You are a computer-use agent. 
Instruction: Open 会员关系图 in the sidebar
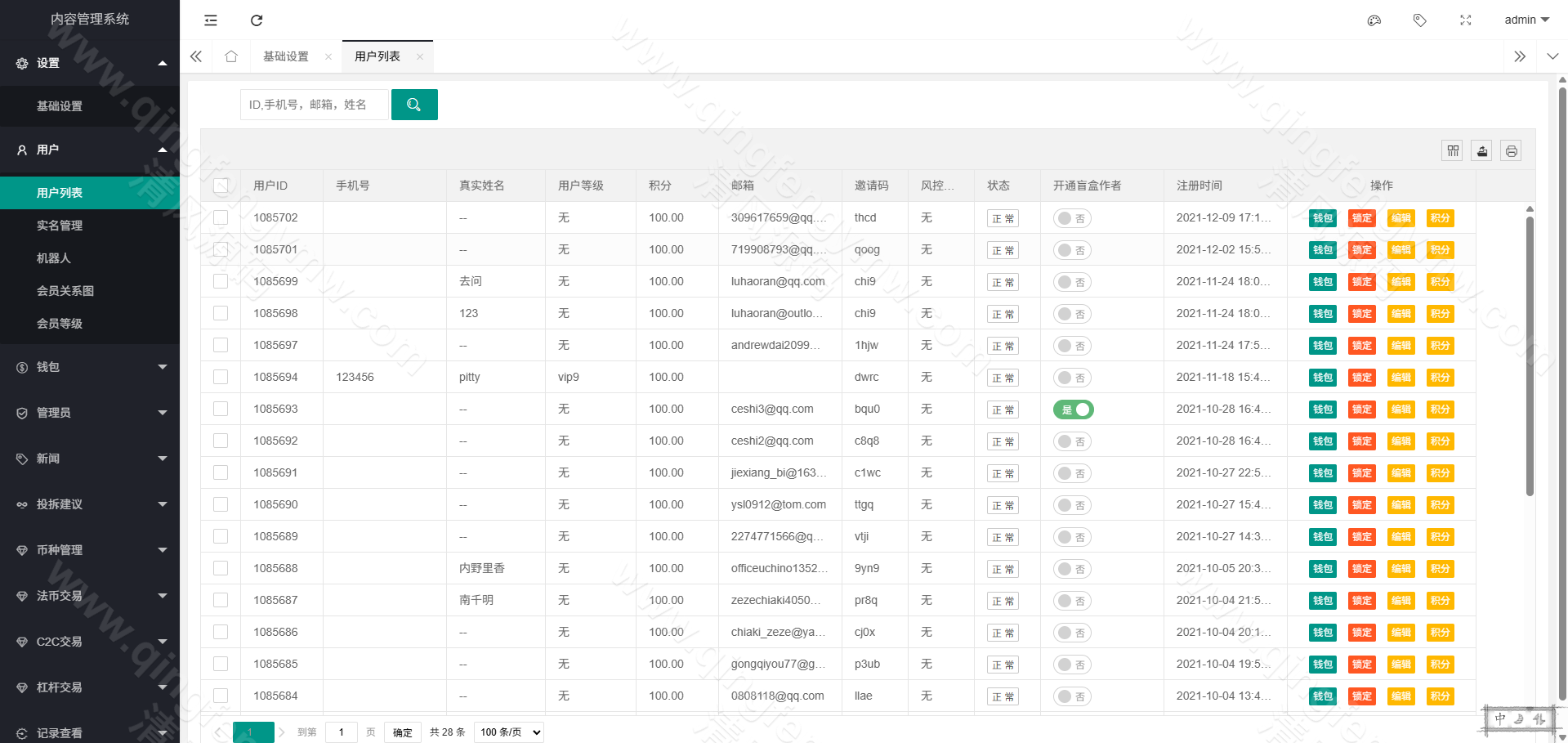click(x=90, y=291)
